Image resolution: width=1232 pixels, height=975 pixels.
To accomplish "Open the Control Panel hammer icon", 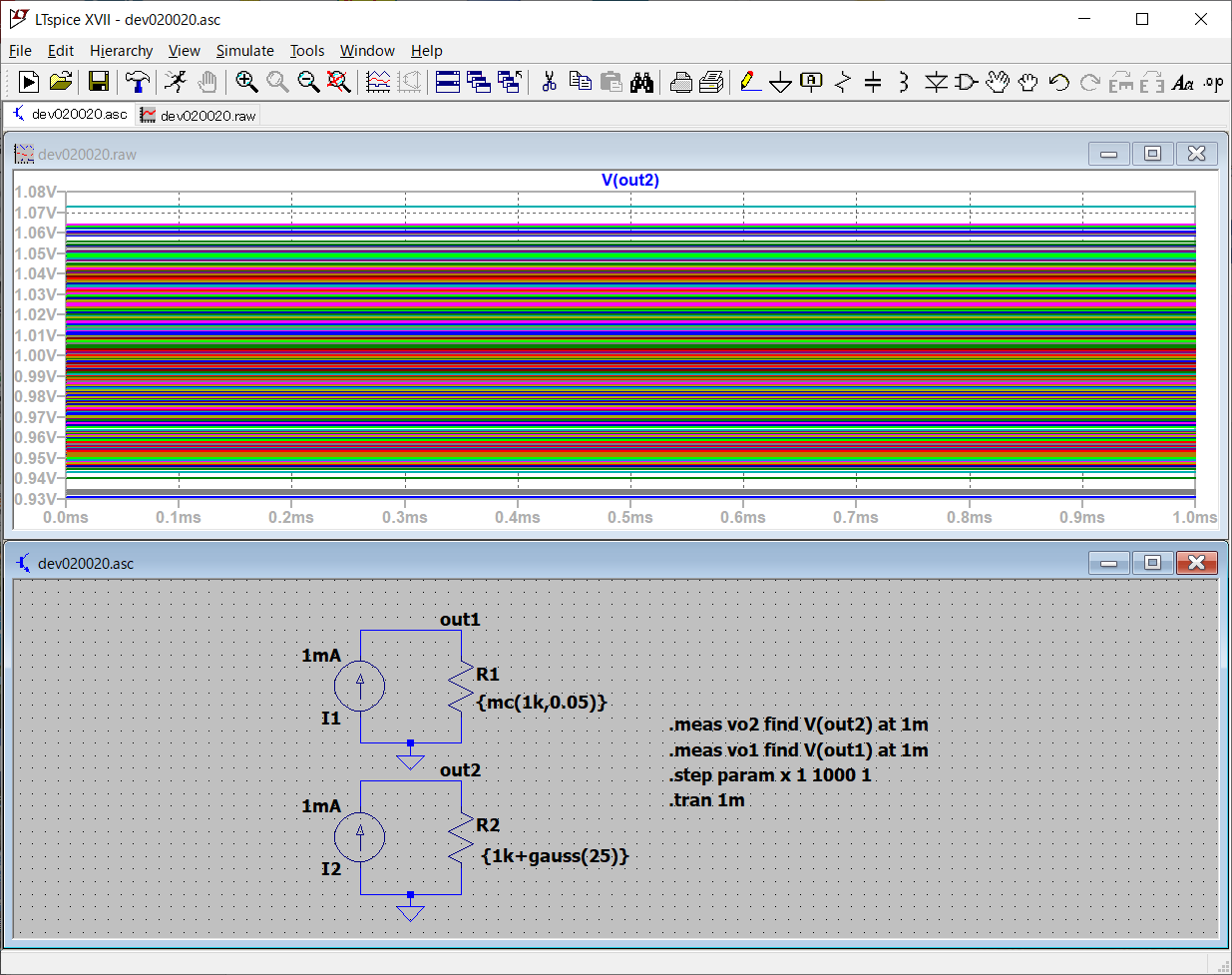I will point(138,82).
